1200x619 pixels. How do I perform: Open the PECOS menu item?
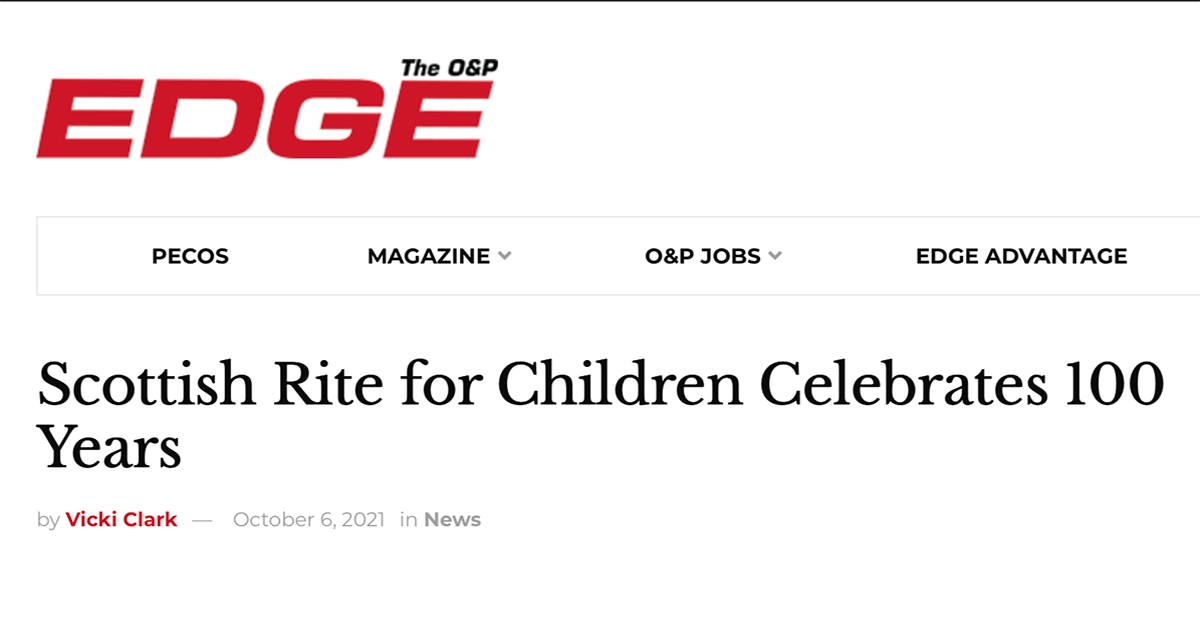[190, 256]
